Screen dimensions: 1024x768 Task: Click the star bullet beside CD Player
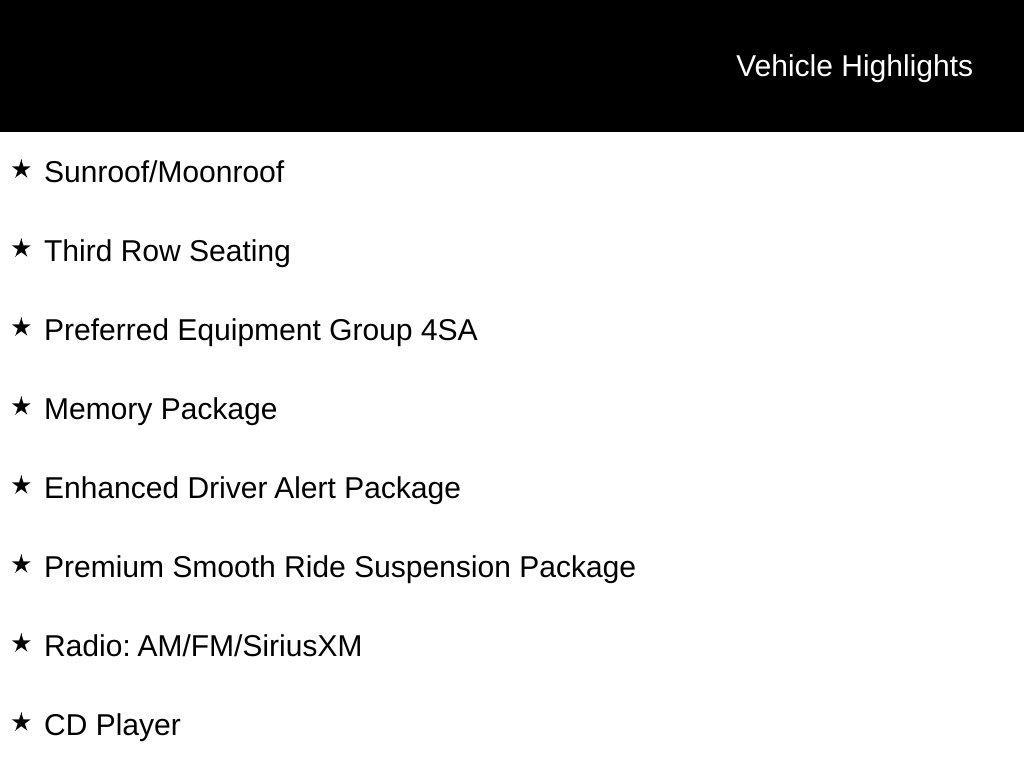[x=21, y=722]
